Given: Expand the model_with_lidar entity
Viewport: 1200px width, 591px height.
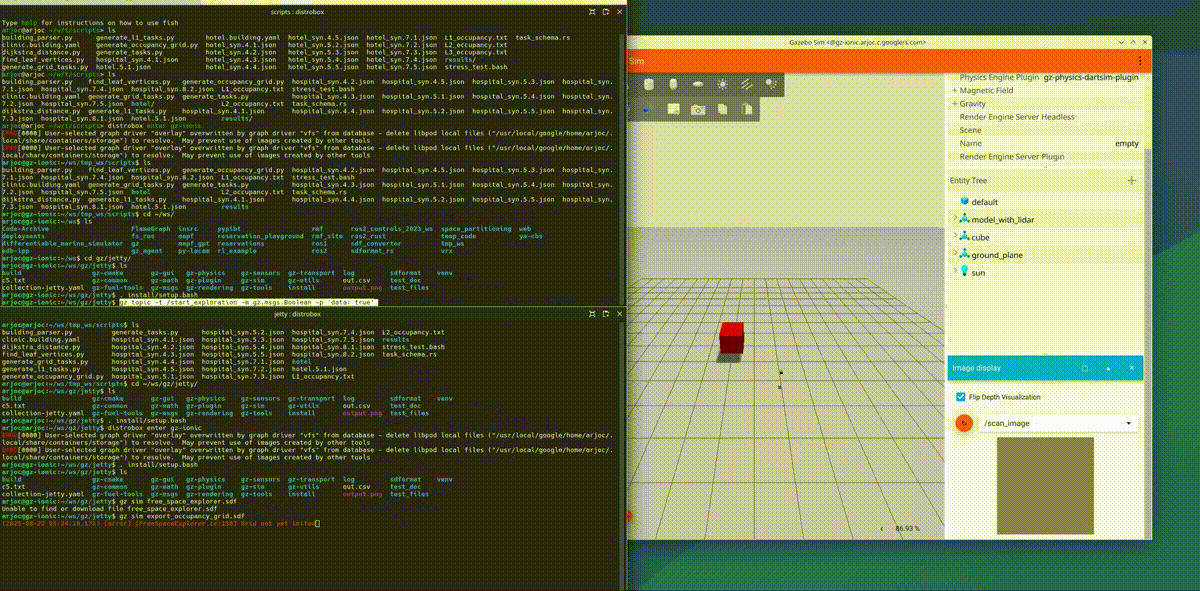Looking at the screenshot, I should click(954, 220).
